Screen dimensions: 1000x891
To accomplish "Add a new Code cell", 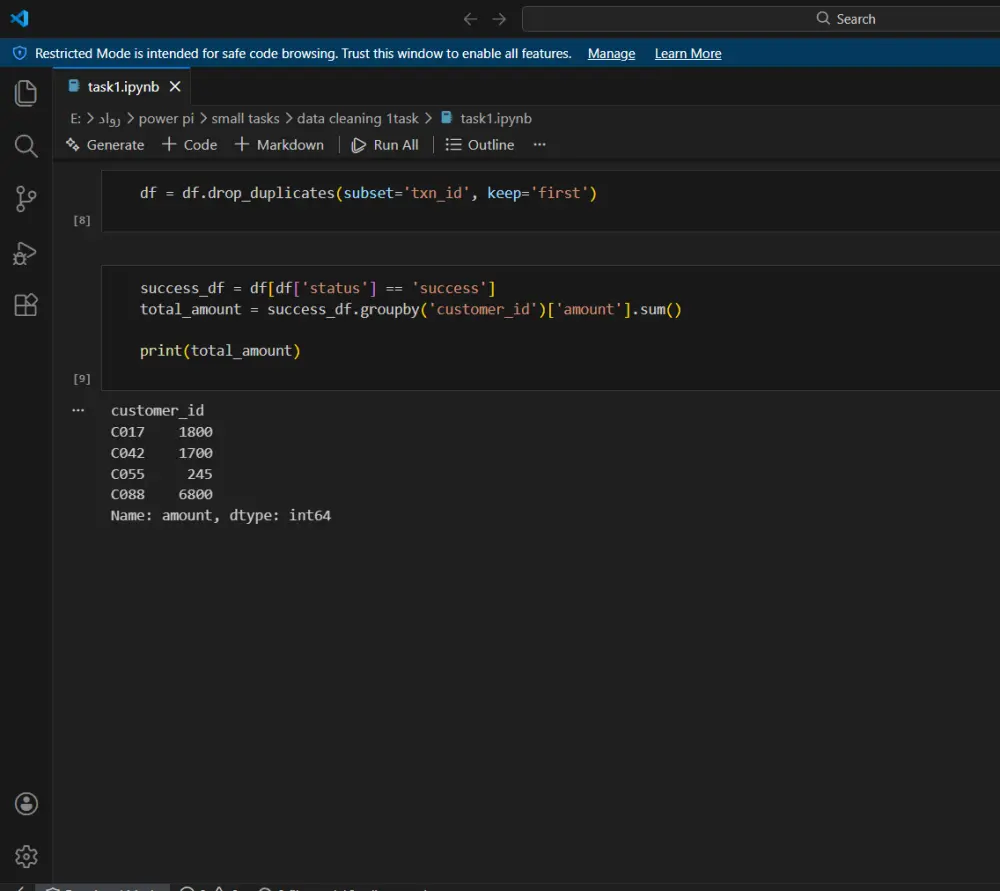I will click(x=190, y=144).
